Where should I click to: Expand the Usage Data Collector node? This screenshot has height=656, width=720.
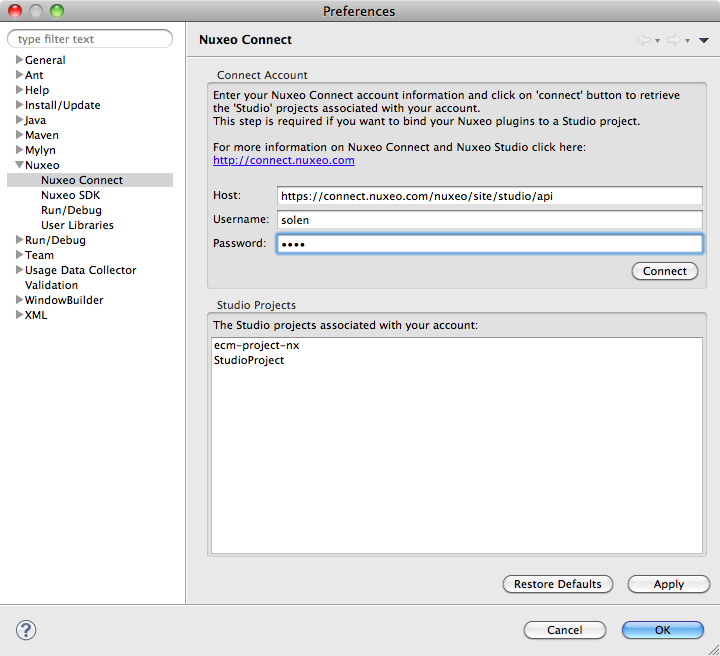[19, 269]
